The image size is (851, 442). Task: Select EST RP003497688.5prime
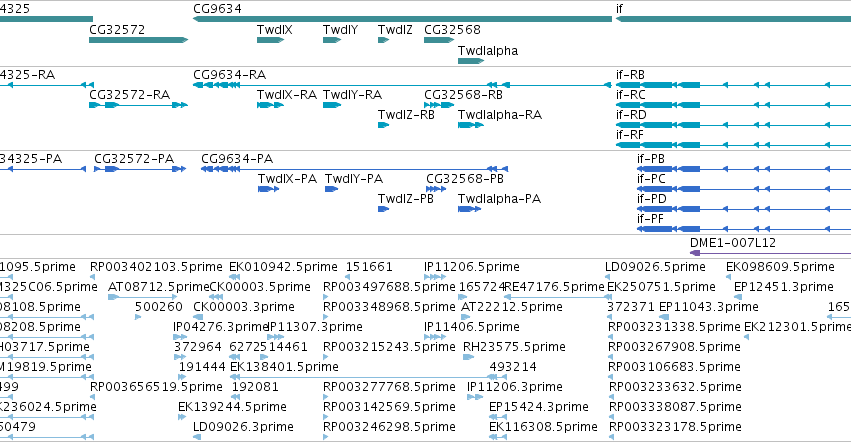[x=389, y=287]
